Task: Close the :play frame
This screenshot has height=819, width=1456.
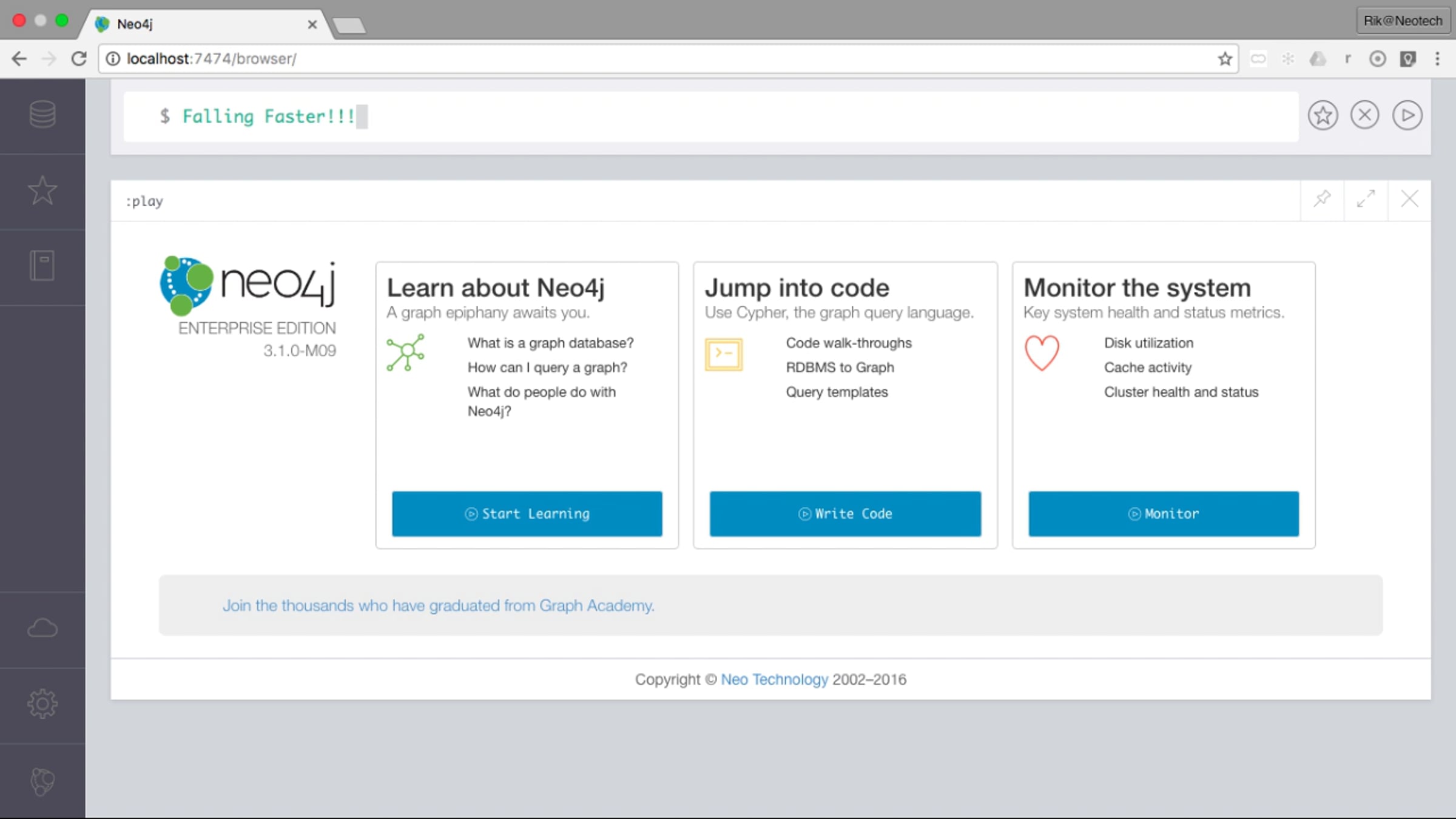Action: 1409,199
